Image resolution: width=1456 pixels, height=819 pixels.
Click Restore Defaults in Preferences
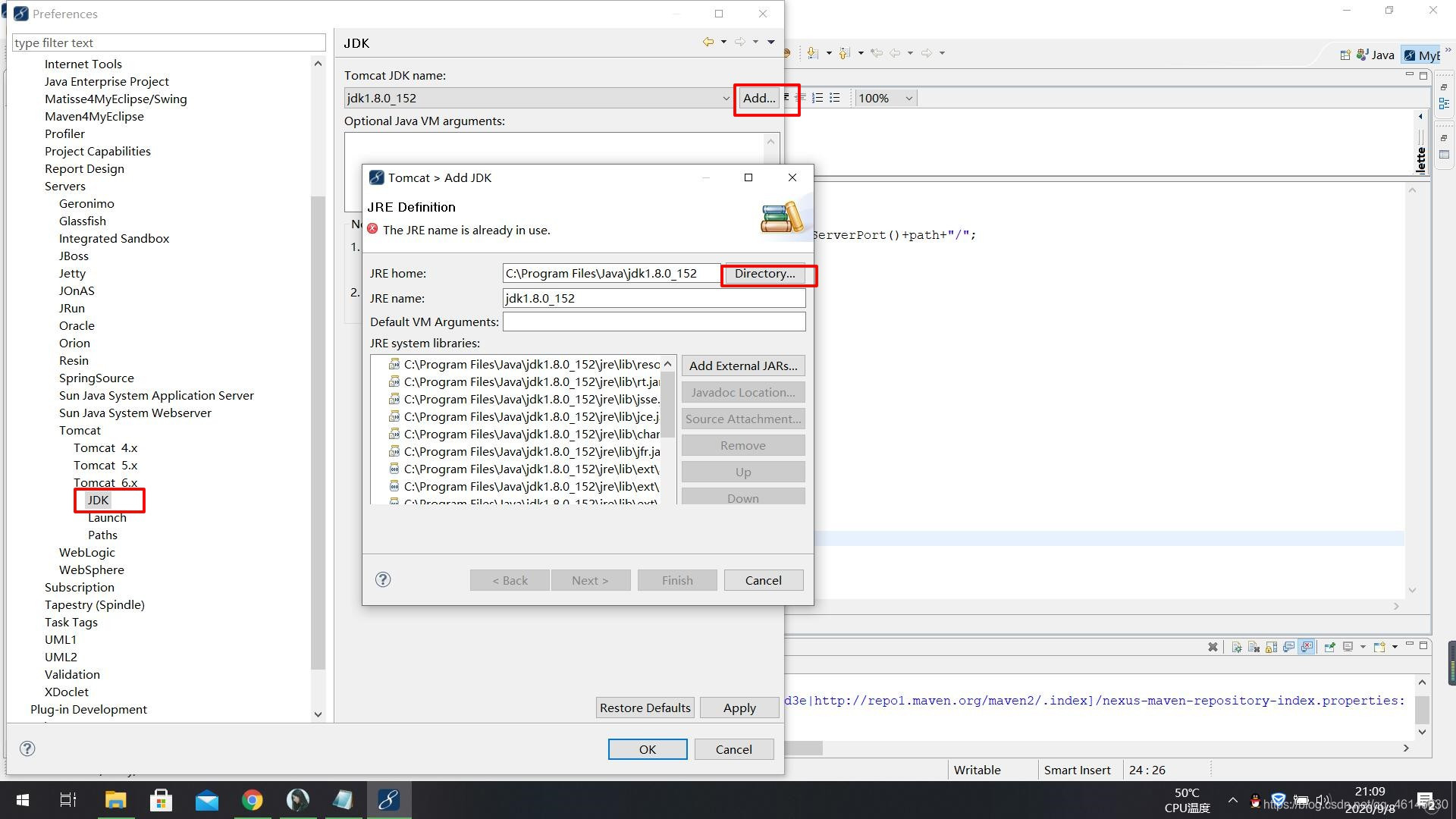coord(645,708)
